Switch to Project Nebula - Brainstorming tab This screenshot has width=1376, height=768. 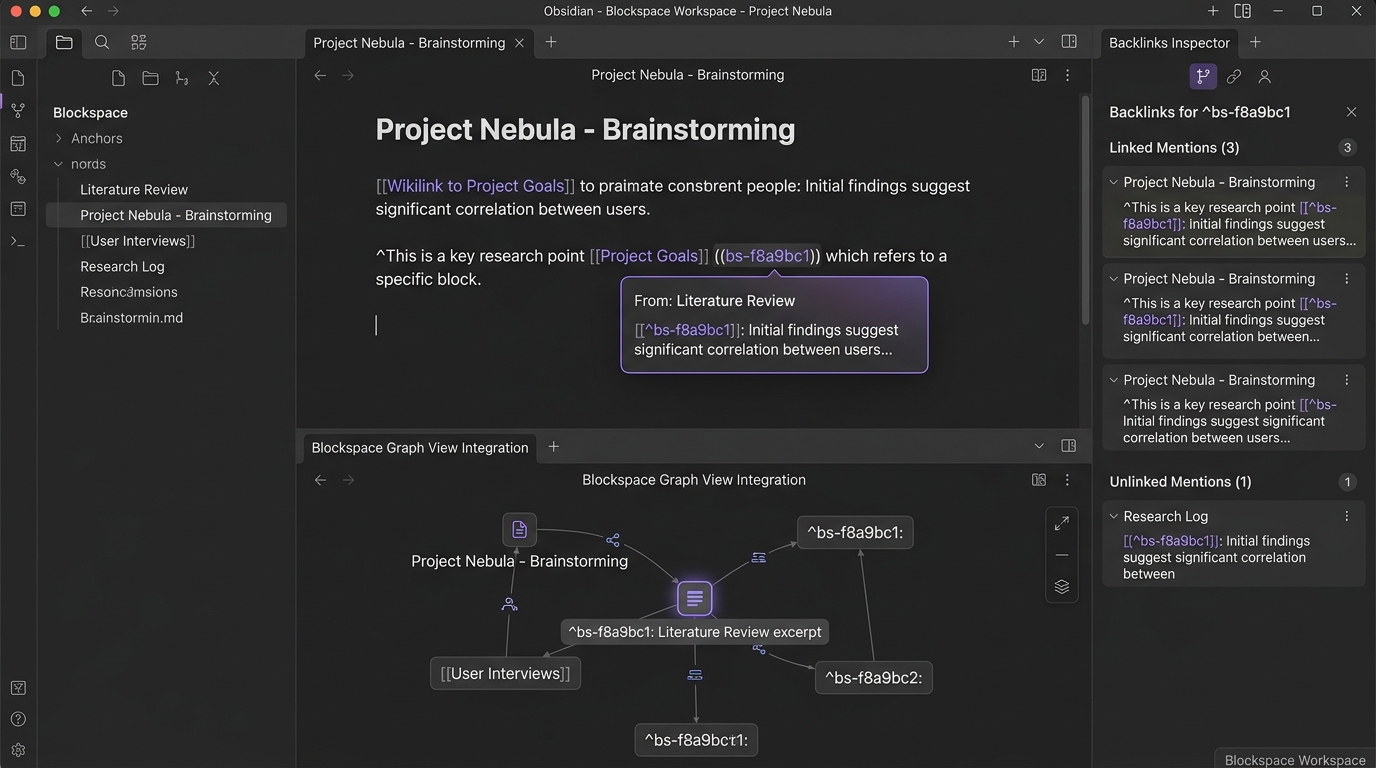pyautogui.click(x=409, y=43)
